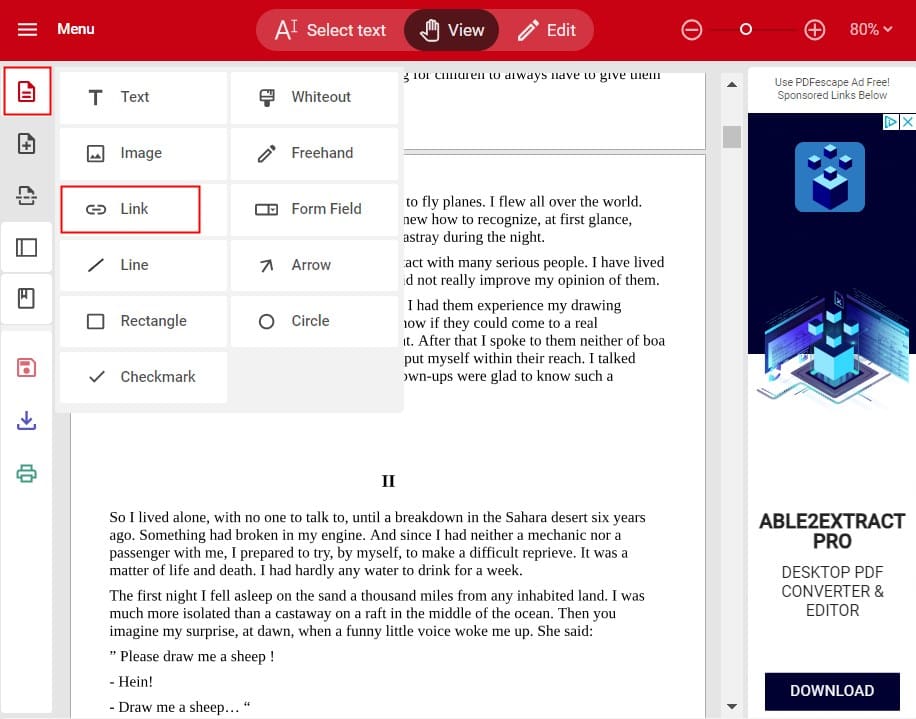Click the download arrow icon in sidebar
The height and width of the screenshot is (719, 916).
point(27,421)
